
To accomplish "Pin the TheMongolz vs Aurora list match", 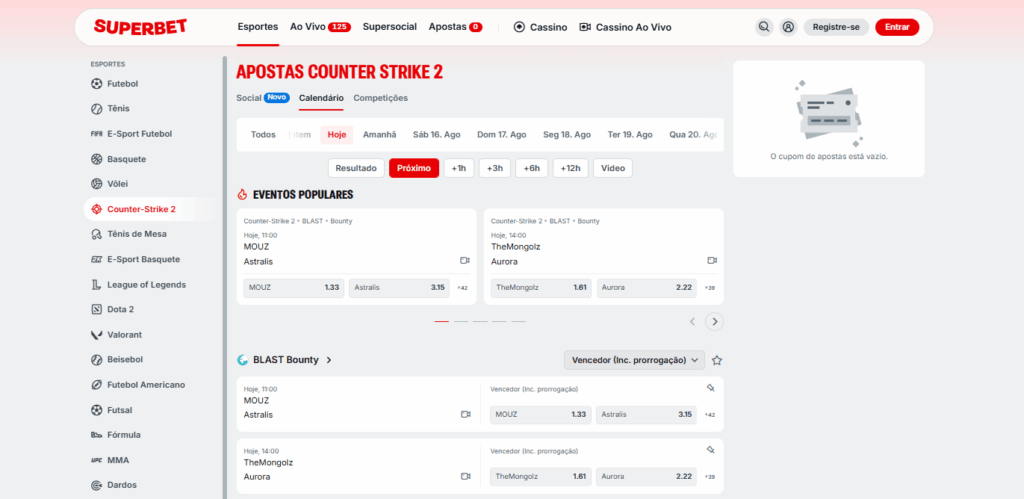I will (711, 450).
